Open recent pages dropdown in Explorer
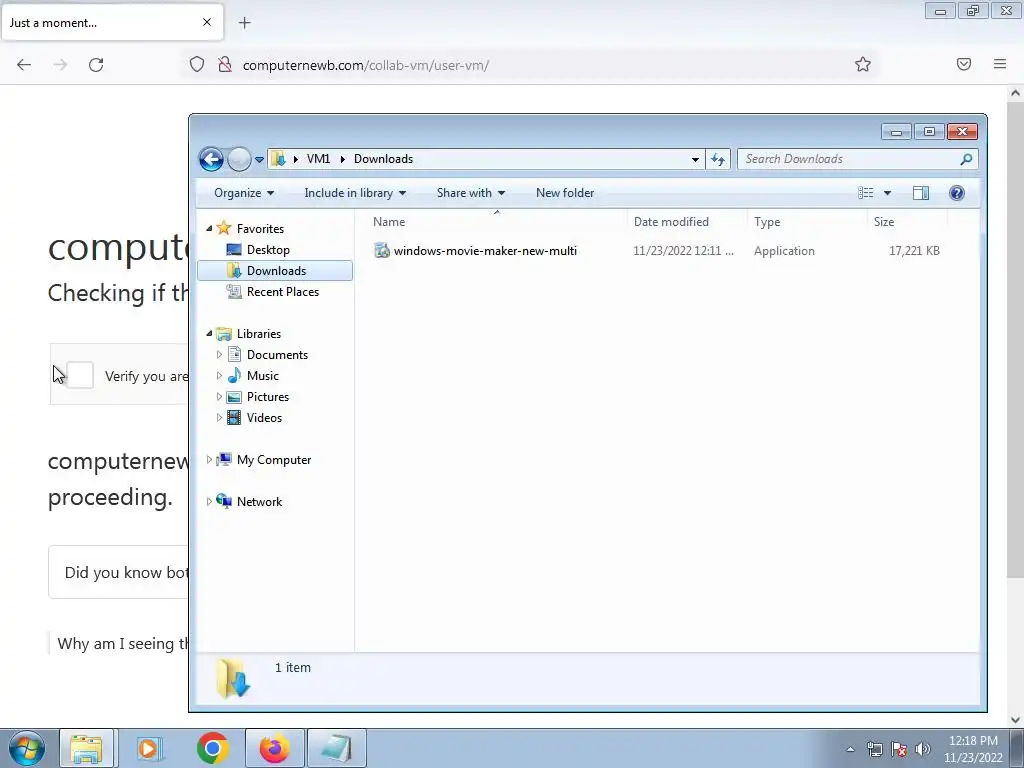Viewport: 1024px width, 768px height. [x=259, y=159]
